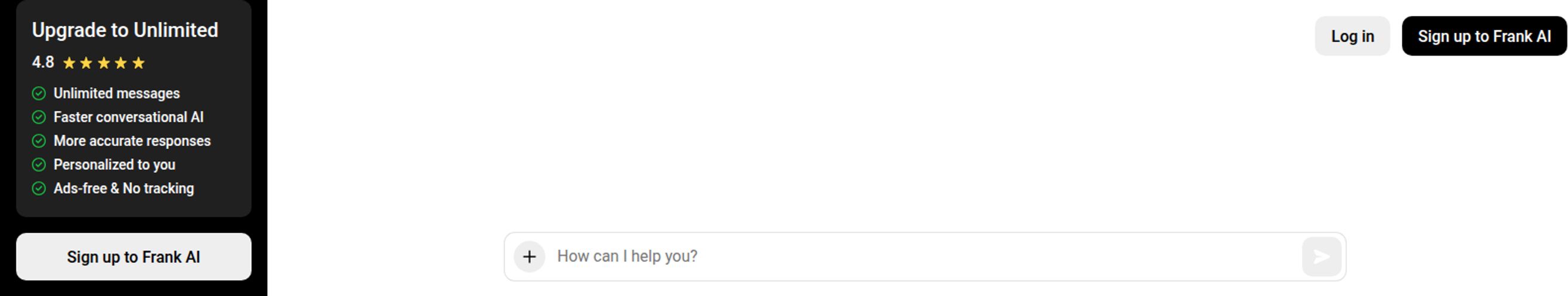The height and width of the screenshot is (296, 1568).
Task: Click the checkmark beside More accurate responses
Action: pyautogui.click(x=39, y=141)
